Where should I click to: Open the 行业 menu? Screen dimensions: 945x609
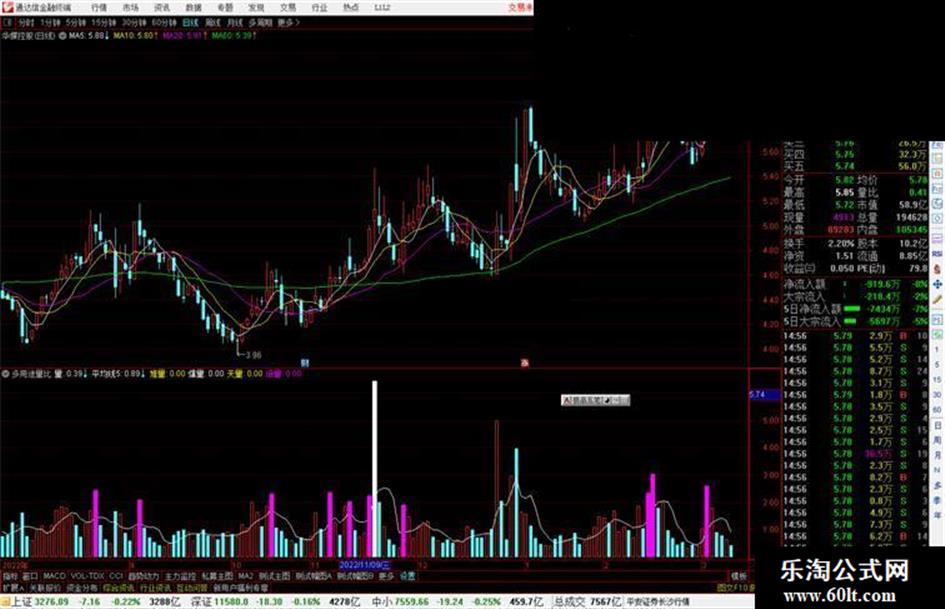click(x=319, y=8)
